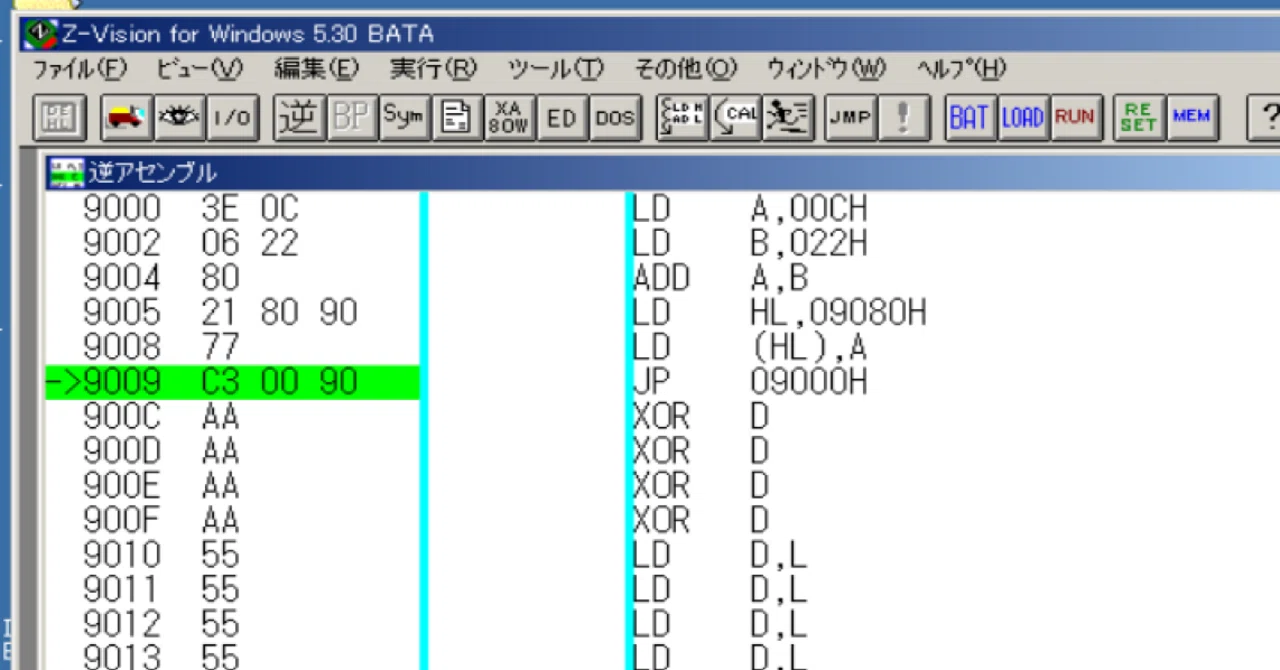Click the Z-Vision title bar app icon
This screenshot has height=670, width=1280.
(x=39, y=35)
